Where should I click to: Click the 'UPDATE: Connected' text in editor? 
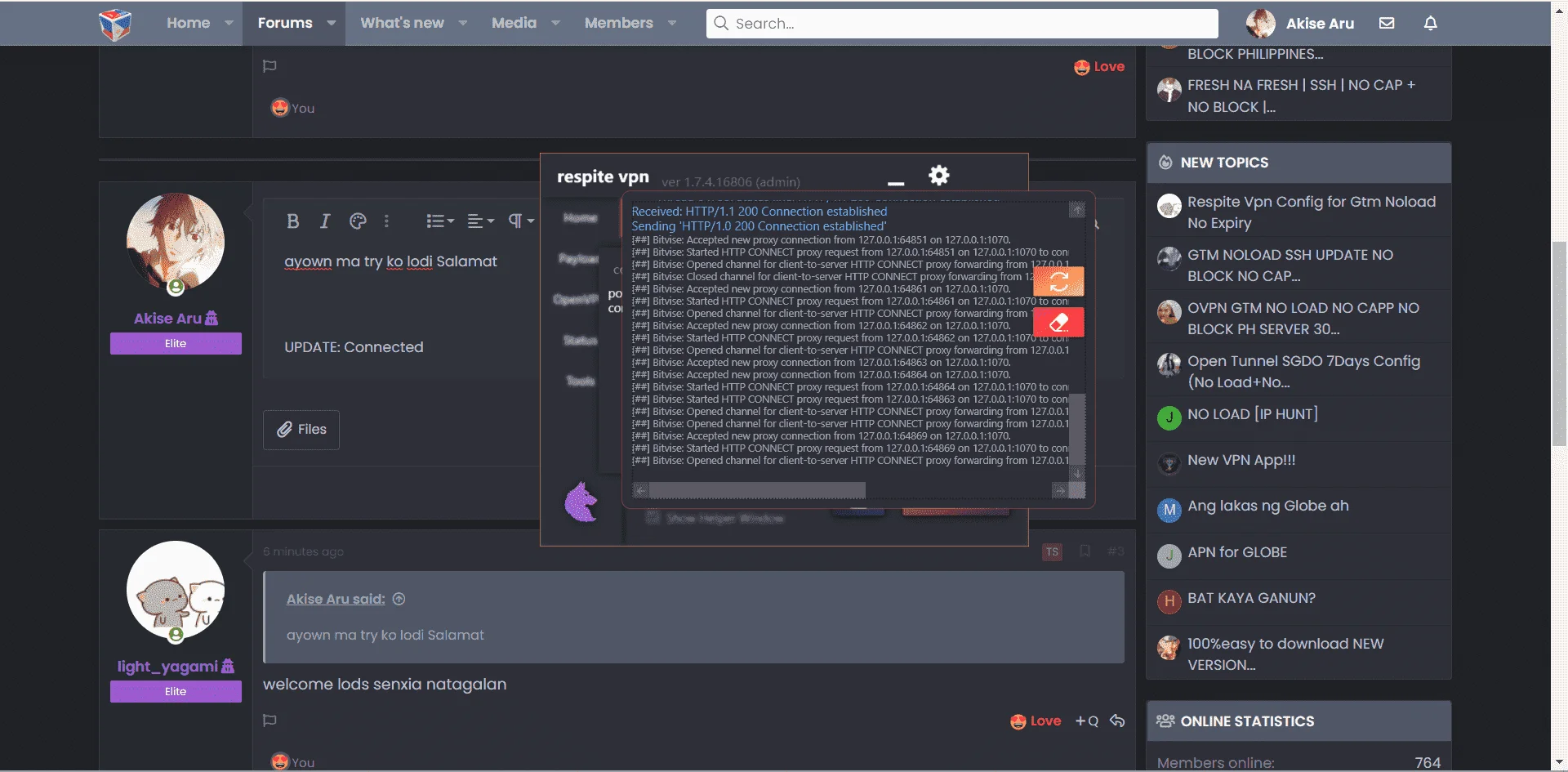coord(354,347)
